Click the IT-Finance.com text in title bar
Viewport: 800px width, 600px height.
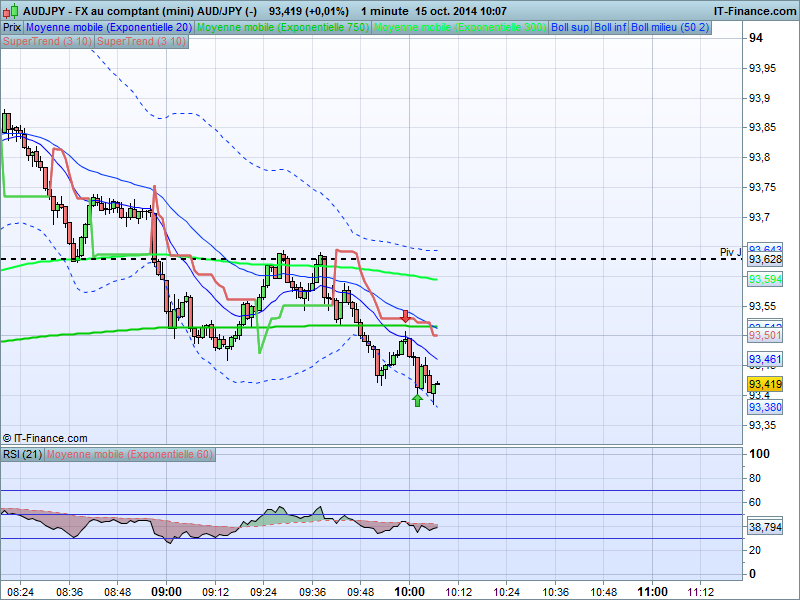point(754,11)
